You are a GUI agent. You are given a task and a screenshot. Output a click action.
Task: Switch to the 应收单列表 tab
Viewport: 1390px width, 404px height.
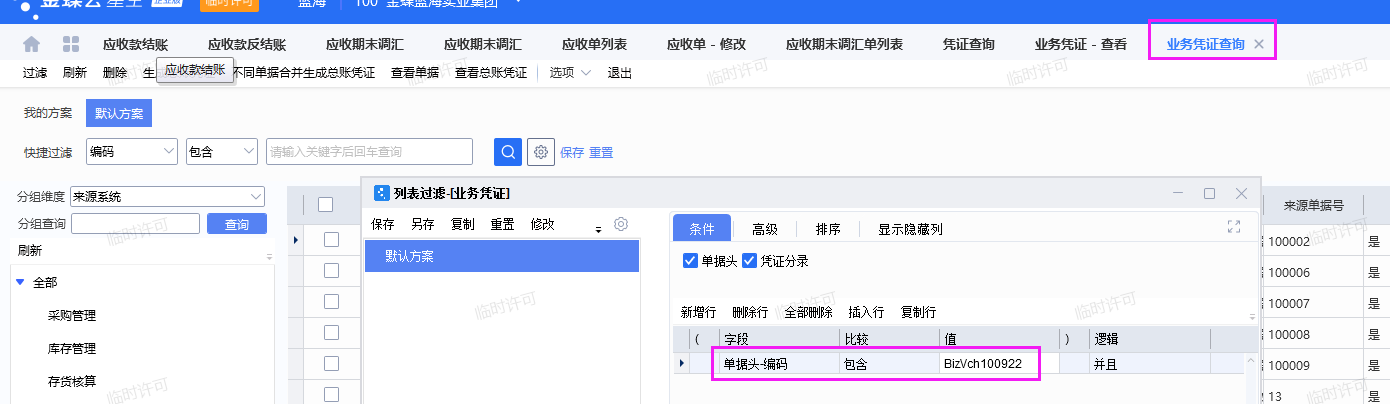coord(594,44)
